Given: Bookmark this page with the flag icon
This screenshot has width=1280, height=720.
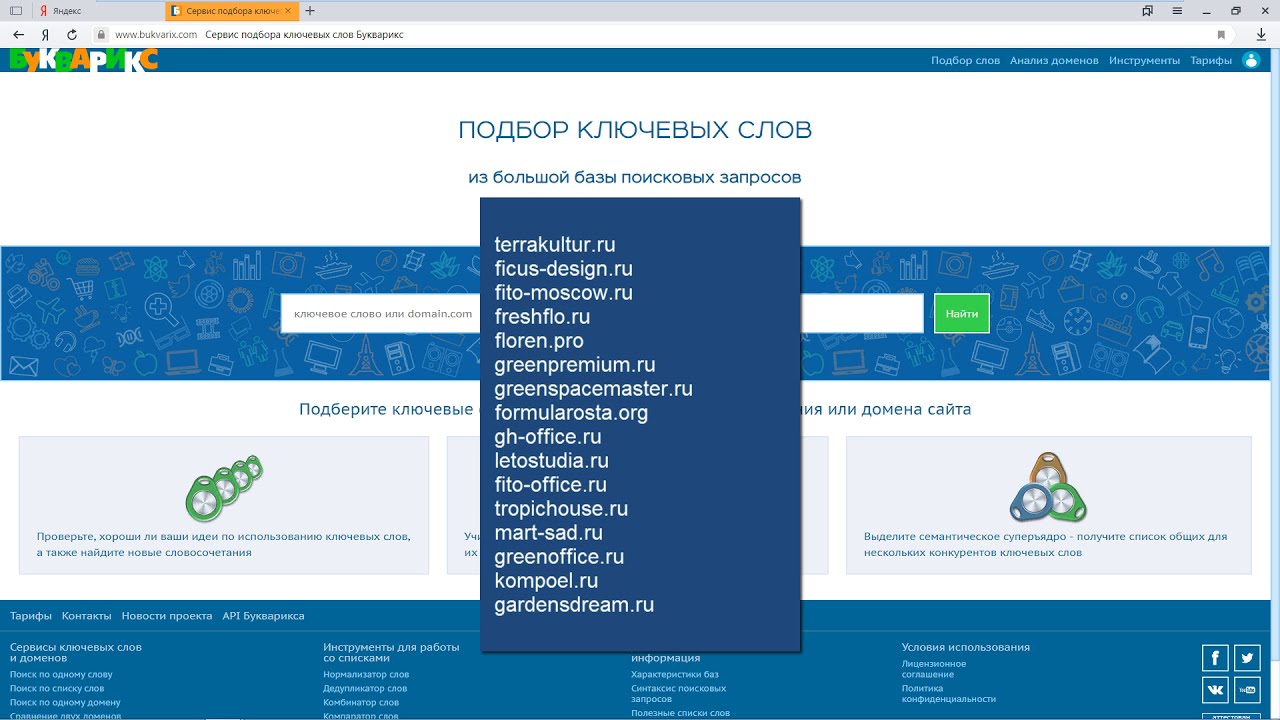Looking at the screenshot, I should coord(1221,34).
